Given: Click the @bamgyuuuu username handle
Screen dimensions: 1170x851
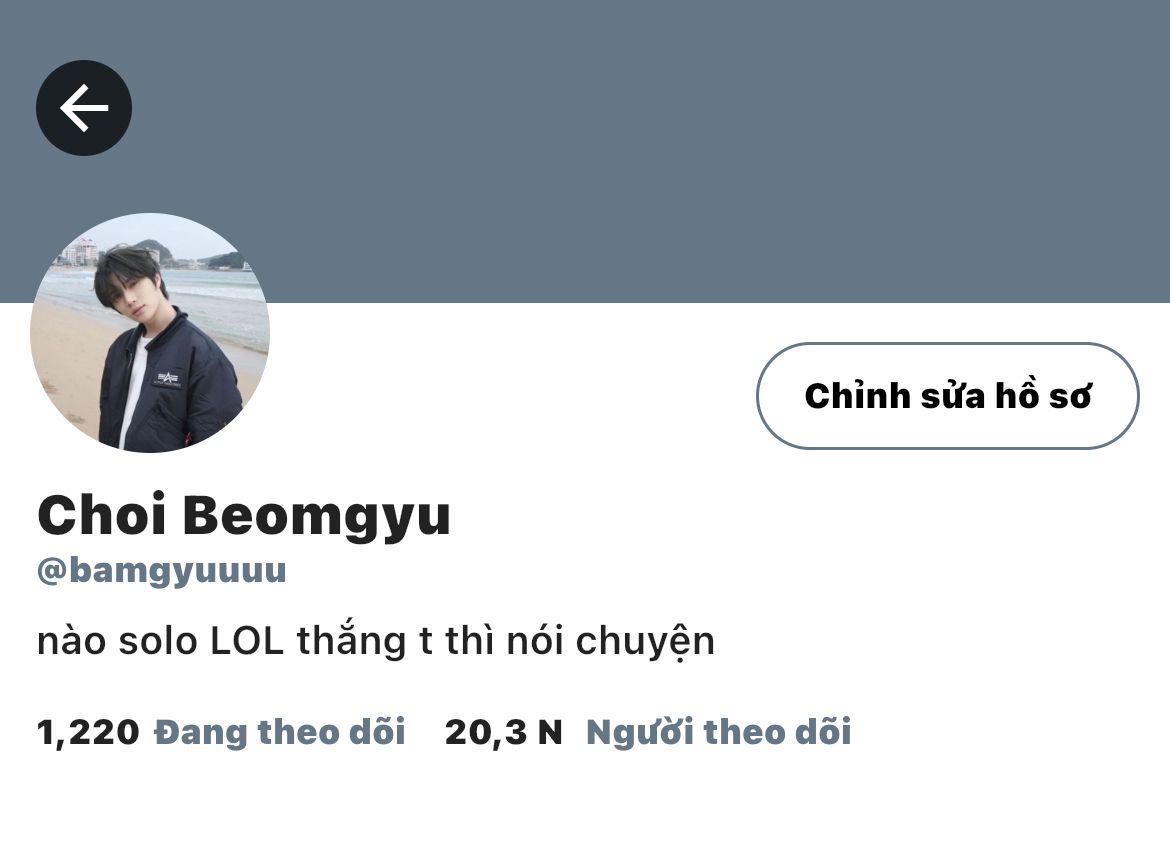Looking at the screenshot, I should click(x=162, y=570).
